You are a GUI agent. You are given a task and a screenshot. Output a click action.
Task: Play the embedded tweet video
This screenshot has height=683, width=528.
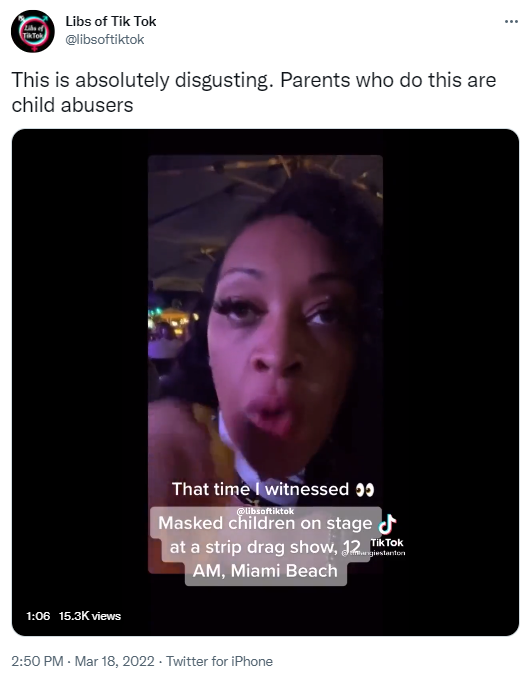265,382
